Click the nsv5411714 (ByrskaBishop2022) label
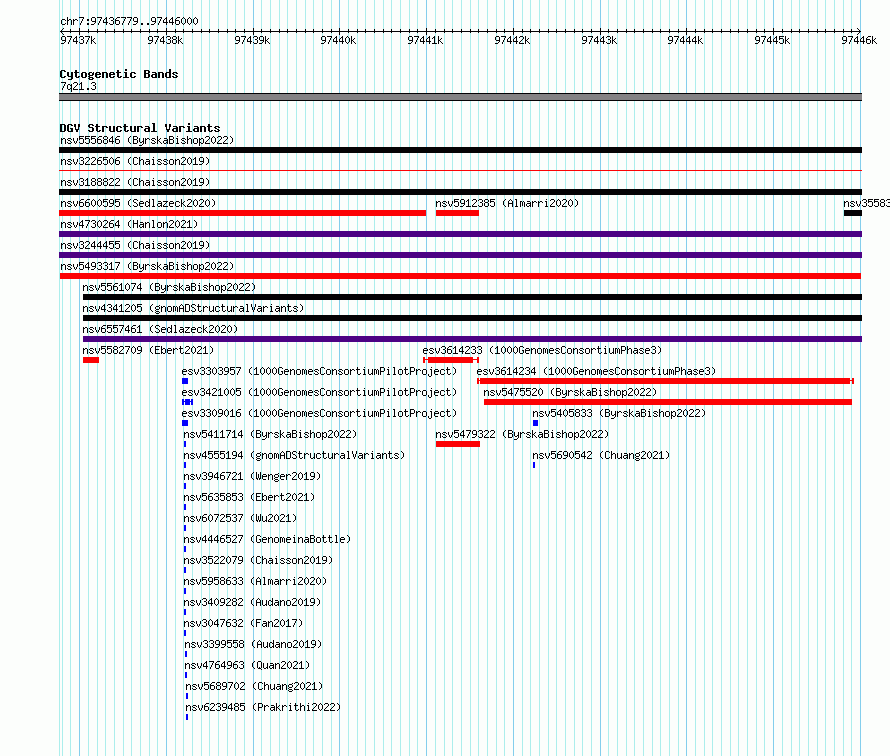 point(270,434)
